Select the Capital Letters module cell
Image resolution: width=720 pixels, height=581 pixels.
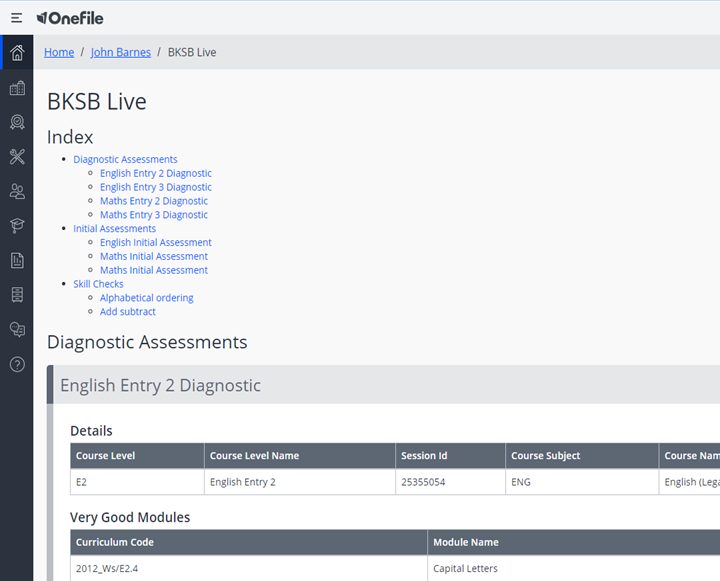click(x=574, y=568)
